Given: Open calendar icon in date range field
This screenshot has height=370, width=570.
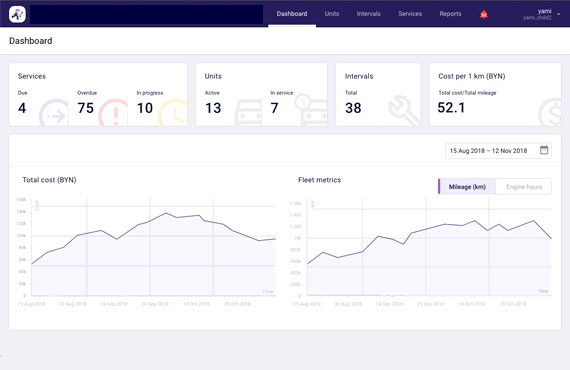Looking at the screenshot, I should click(543, 150).
